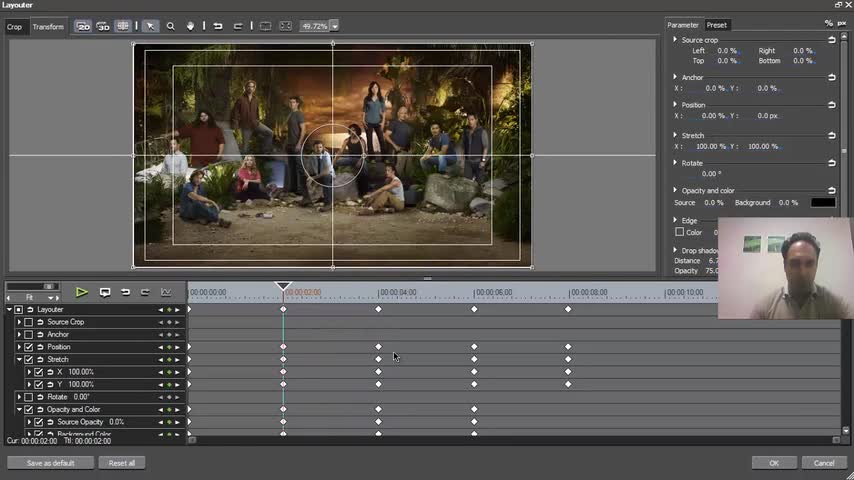Click the Cancel button
Image resolution: width=854 pixels, height=480 pixels.
coord(824,463)
